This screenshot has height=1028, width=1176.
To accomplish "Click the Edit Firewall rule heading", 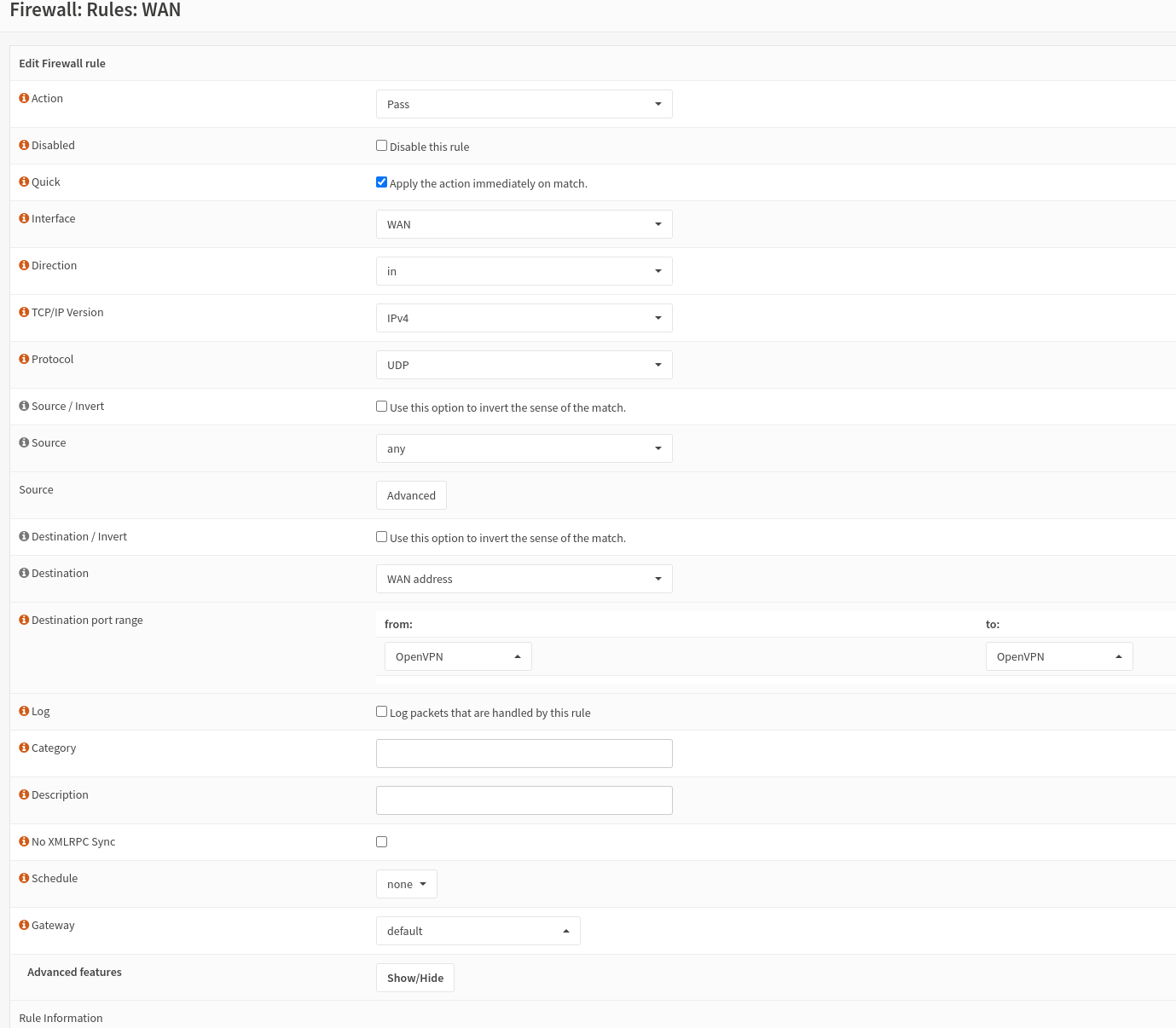I will [x=61, y=63].
